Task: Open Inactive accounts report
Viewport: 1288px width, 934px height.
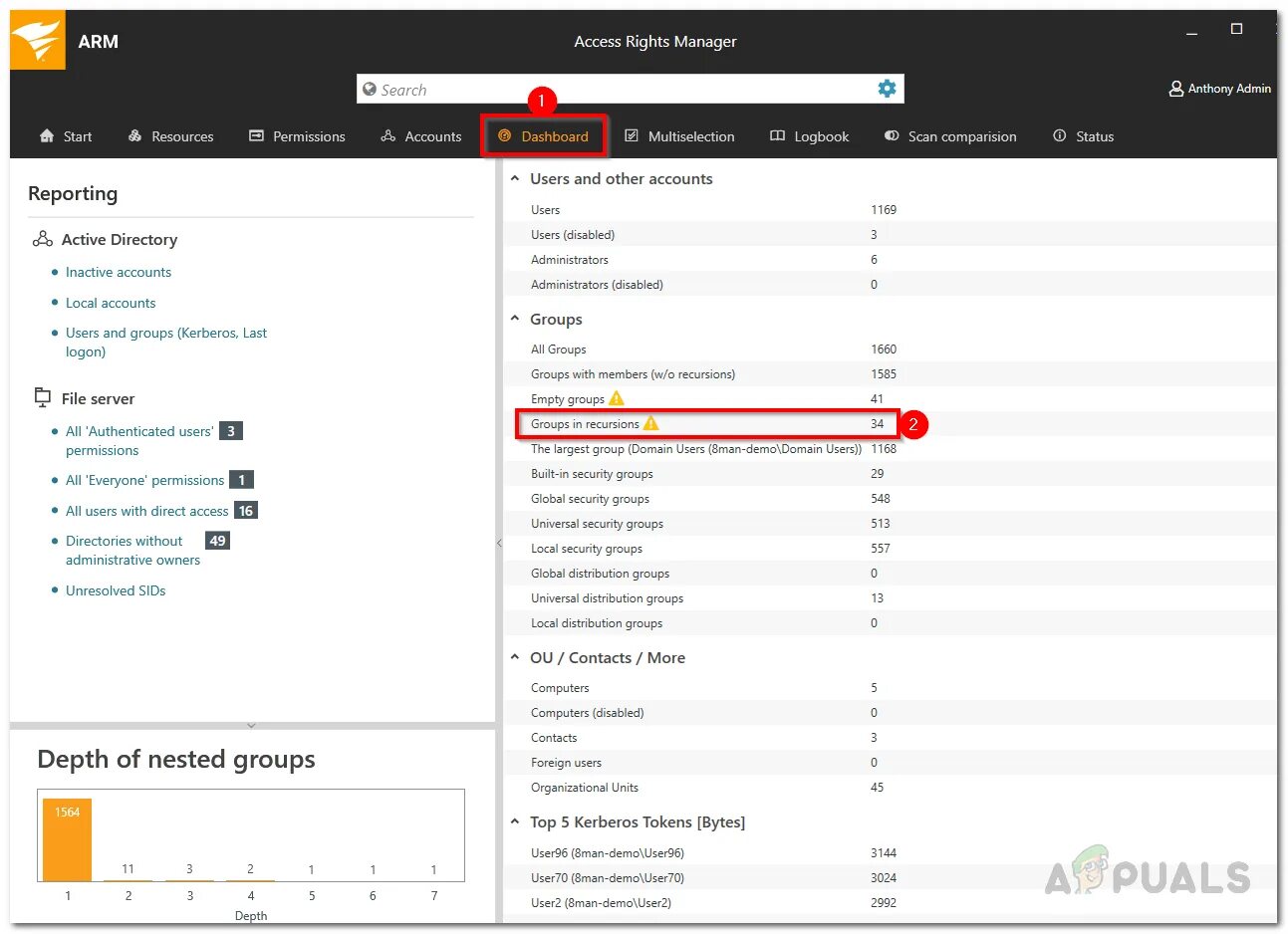Action: point(119,272)
